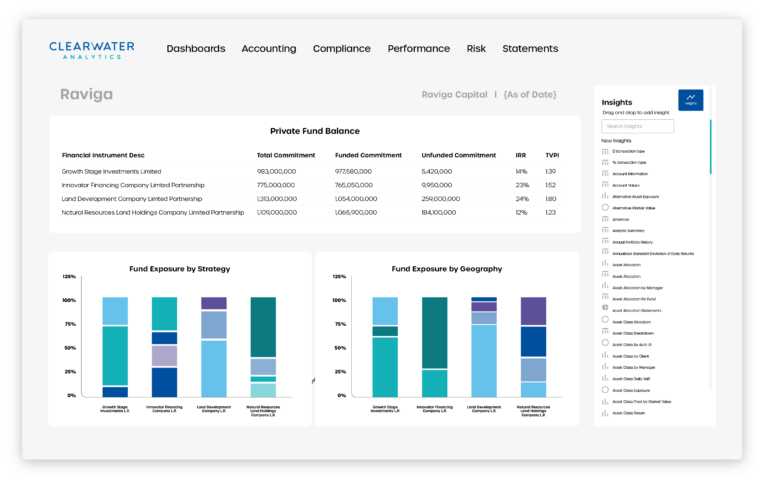This screenshot has width=768, height=480.
Task: Click Asset Class by Manager chart icon
Action: tap(605, 367)
